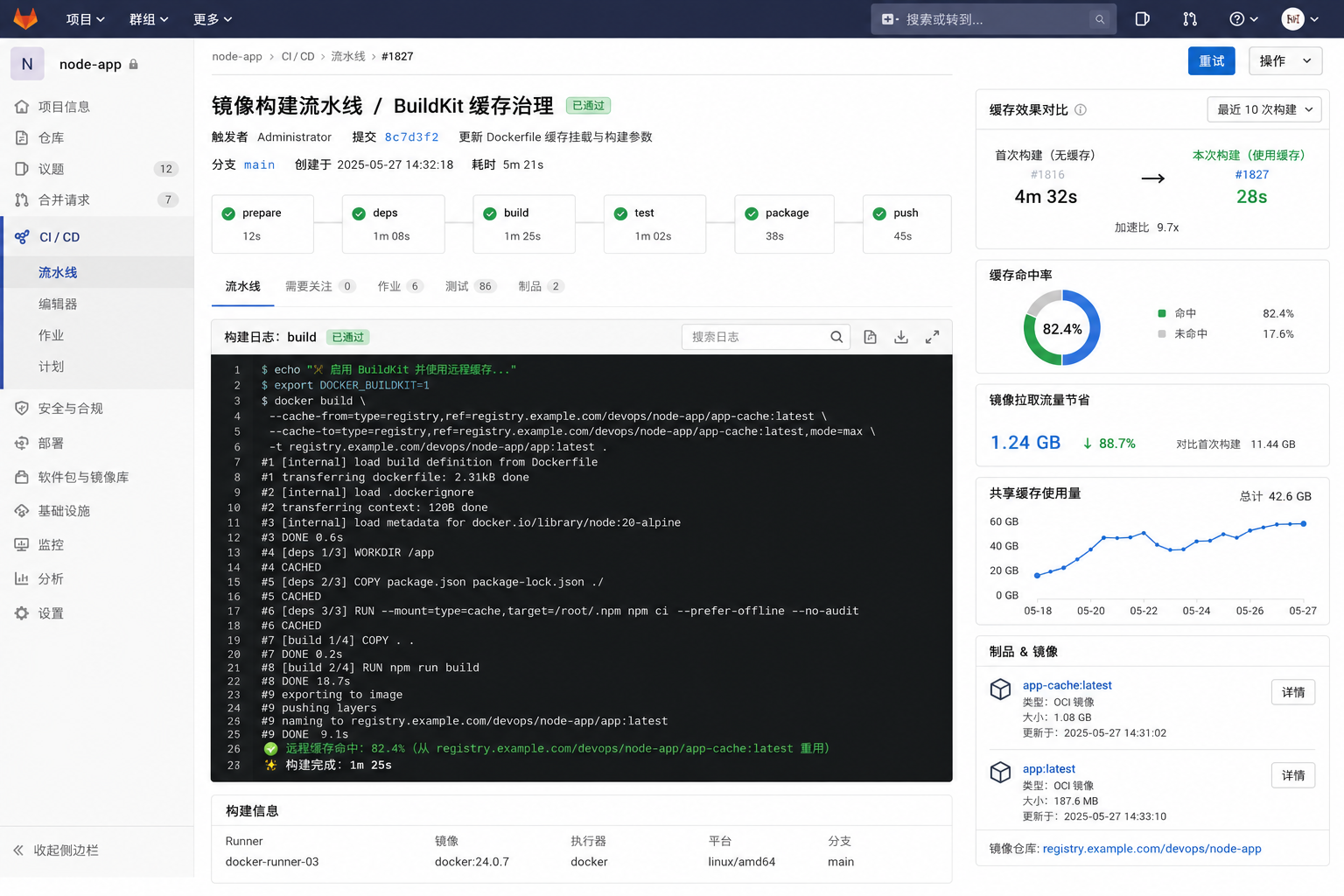Screen dimensions: 1344x896
Task: Switch to 制品 2 tab
Action: [x=541, y=286]
